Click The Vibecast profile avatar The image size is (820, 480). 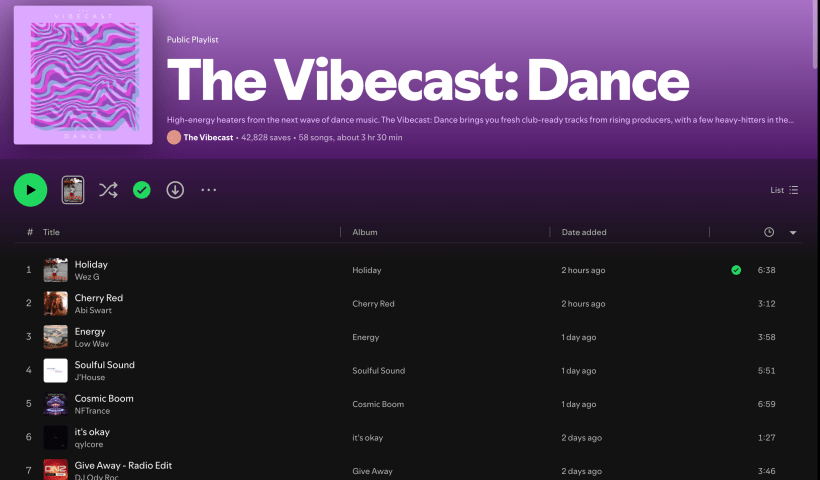[x=174, y=137]
